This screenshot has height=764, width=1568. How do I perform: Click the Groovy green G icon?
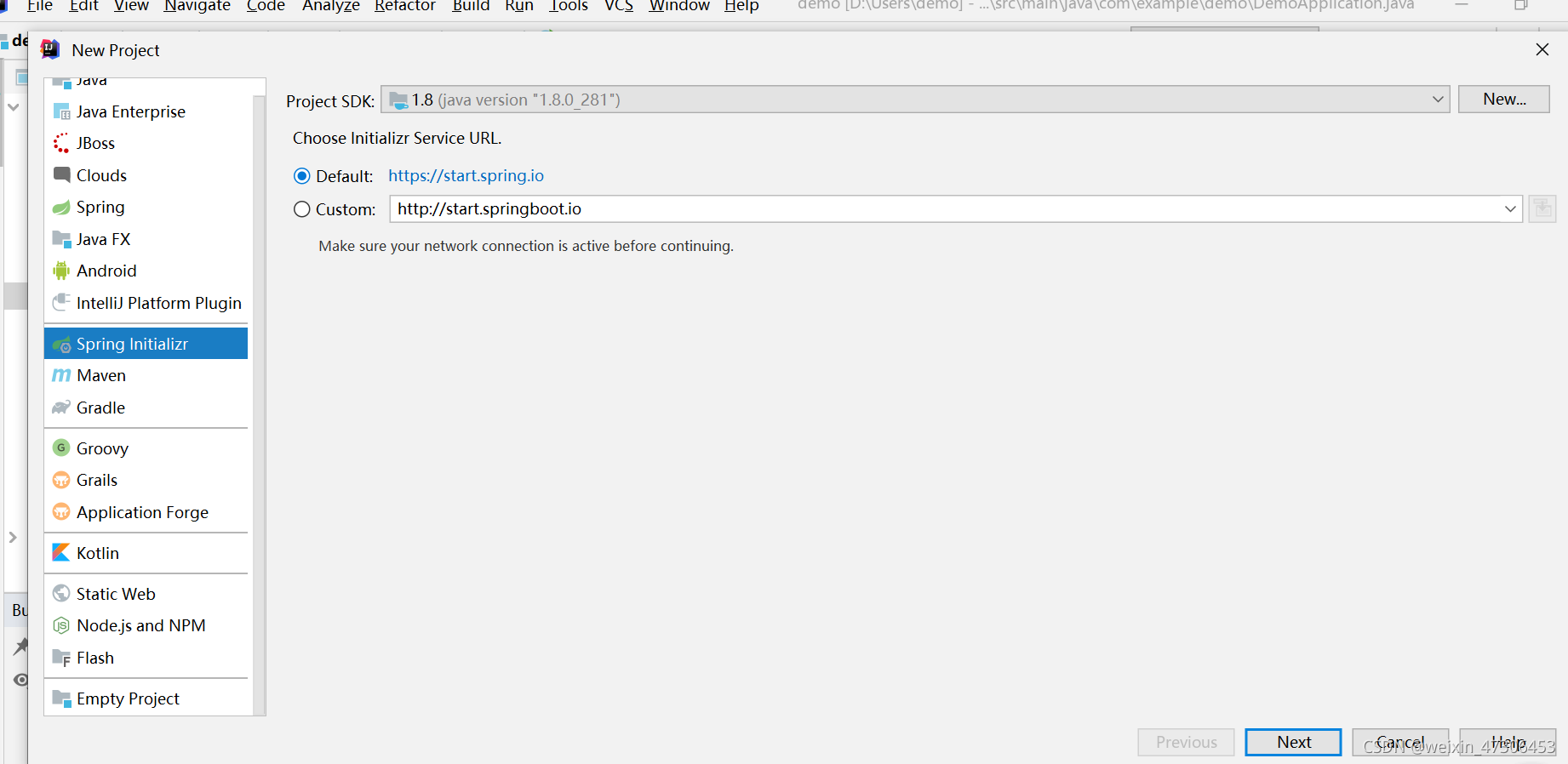click(61, 448)
